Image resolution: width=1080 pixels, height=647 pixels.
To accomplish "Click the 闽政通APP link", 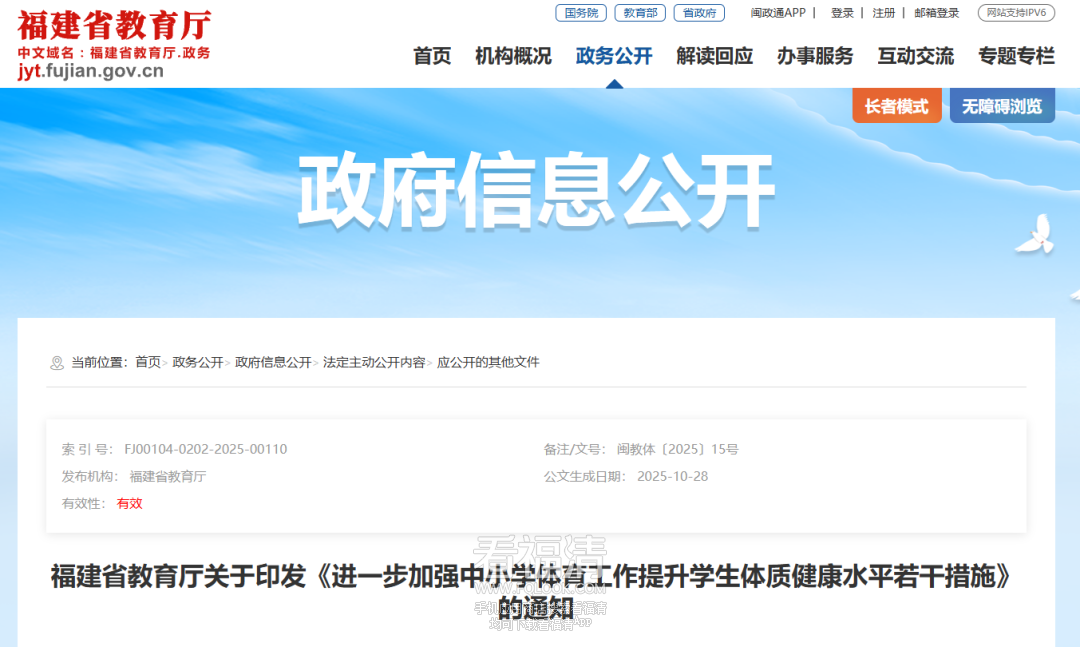I will 778,13.
